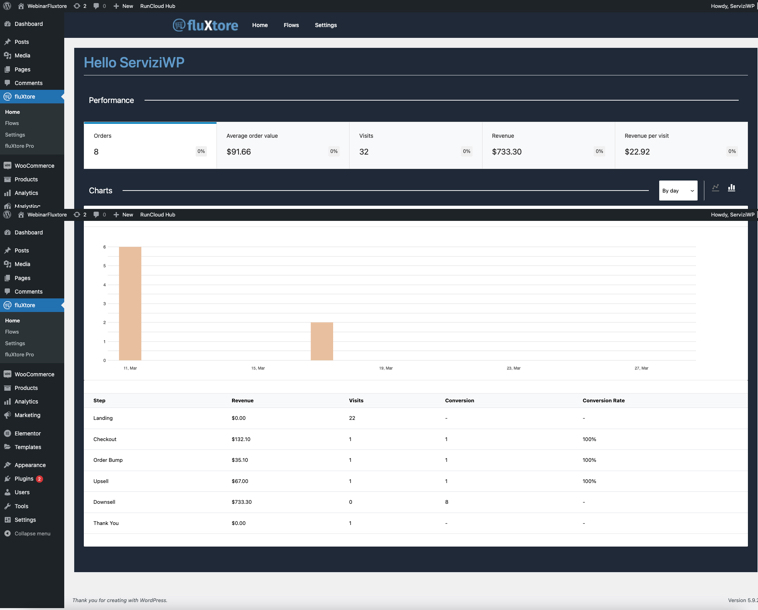
Task: Expand the By day interval dropdown
Action: click(x=678, y=190)
